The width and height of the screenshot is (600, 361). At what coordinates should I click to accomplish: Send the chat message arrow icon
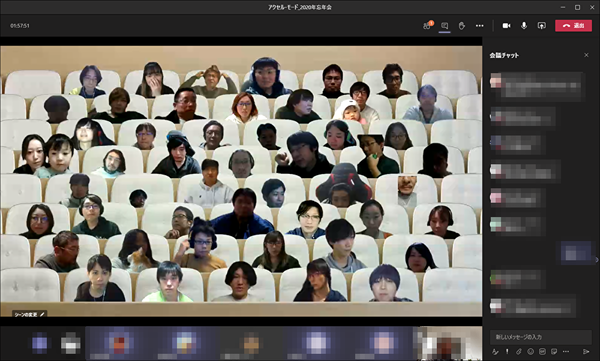tap(585, 351)
